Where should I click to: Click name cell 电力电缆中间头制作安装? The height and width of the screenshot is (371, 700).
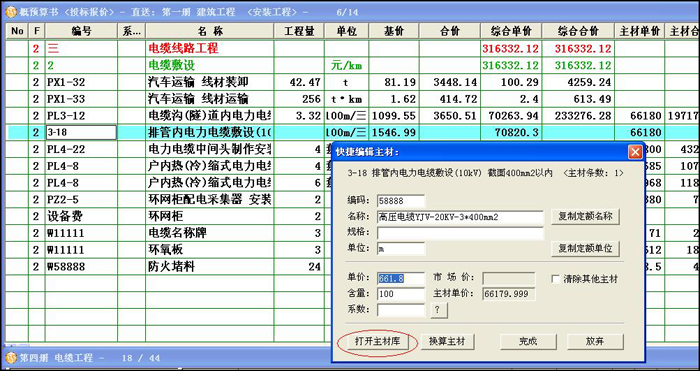(210, 149)
